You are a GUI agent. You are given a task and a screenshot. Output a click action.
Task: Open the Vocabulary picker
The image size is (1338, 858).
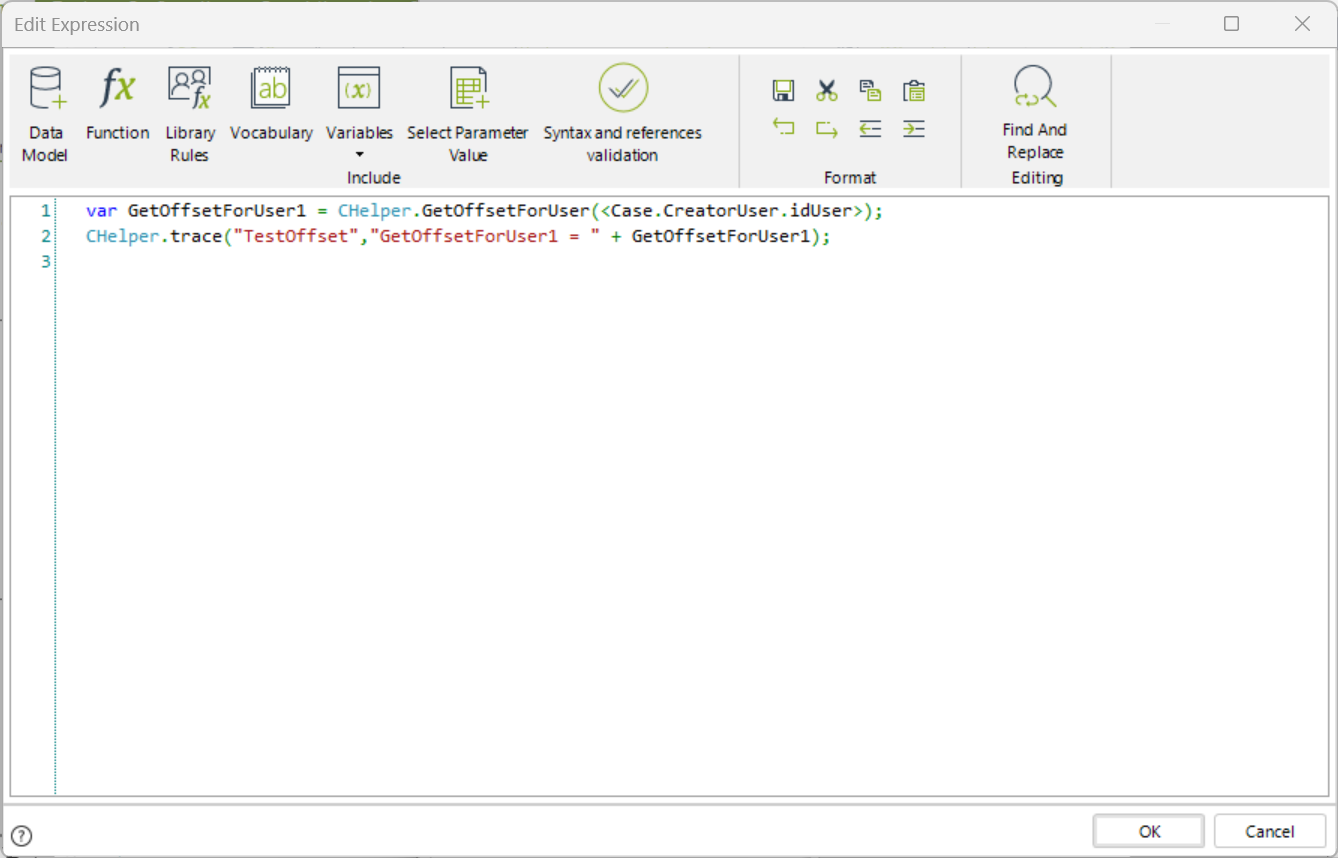[271, 104]
